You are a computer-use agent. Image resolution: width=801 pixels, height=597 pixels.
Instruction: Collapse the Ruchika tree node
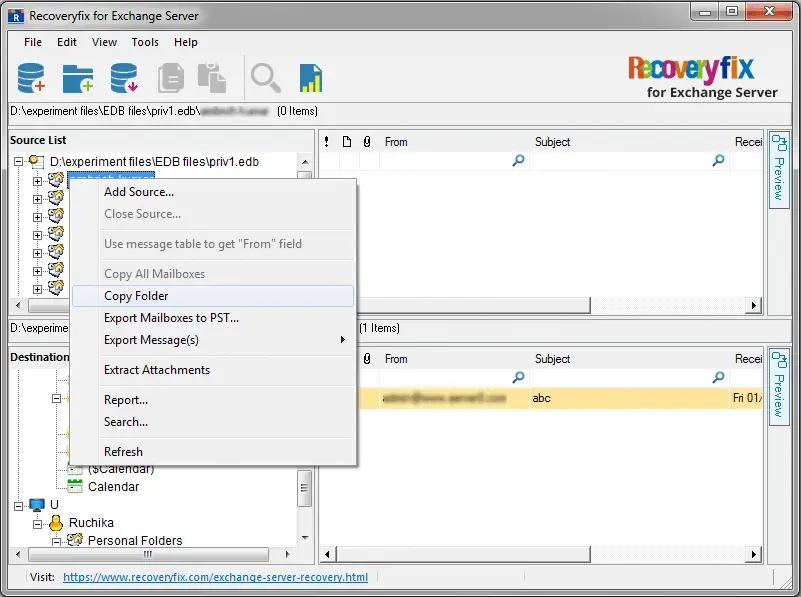(37, 523)
